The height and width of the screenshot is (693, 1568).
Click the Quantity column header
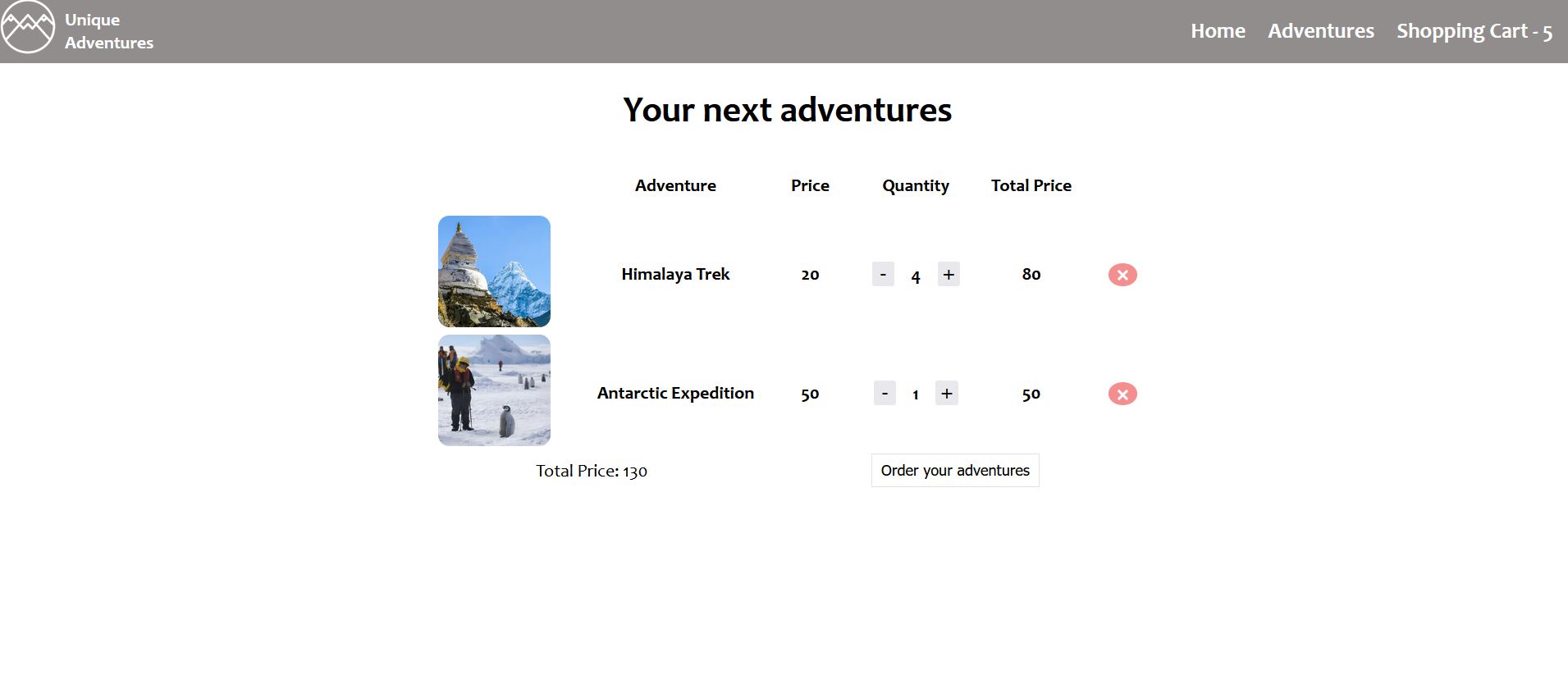(915, 185)
